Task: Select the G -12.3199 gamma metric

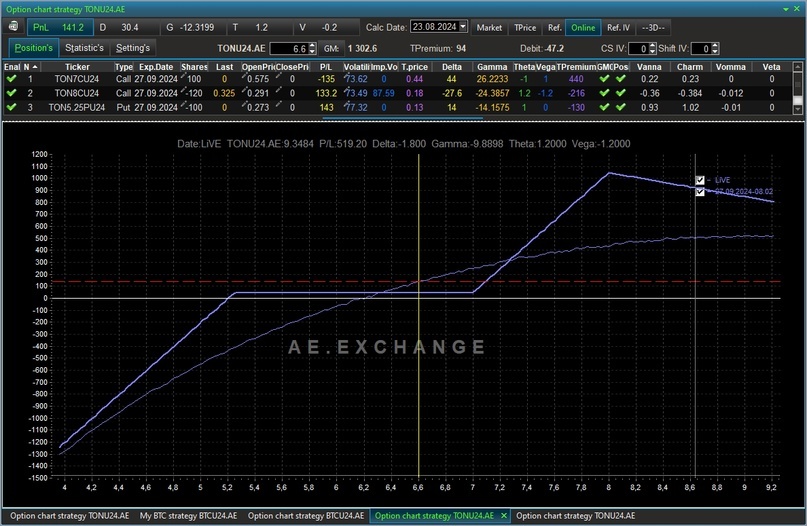Action: pos(193,27)
